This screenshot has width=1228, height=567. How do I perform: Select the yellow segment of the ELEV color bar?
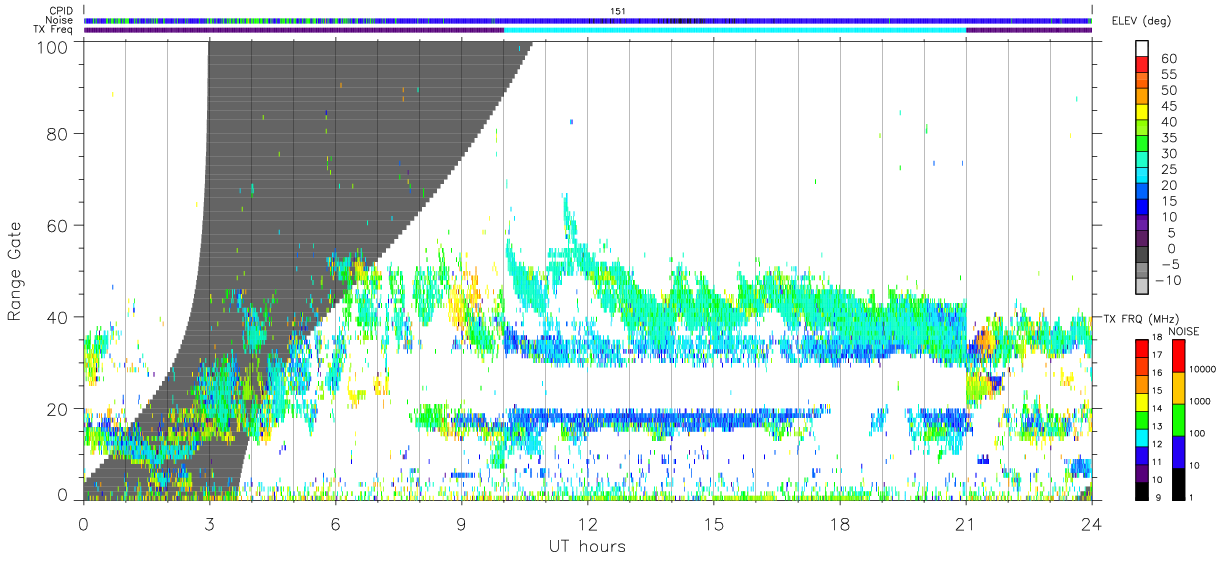pos(1142,113)
